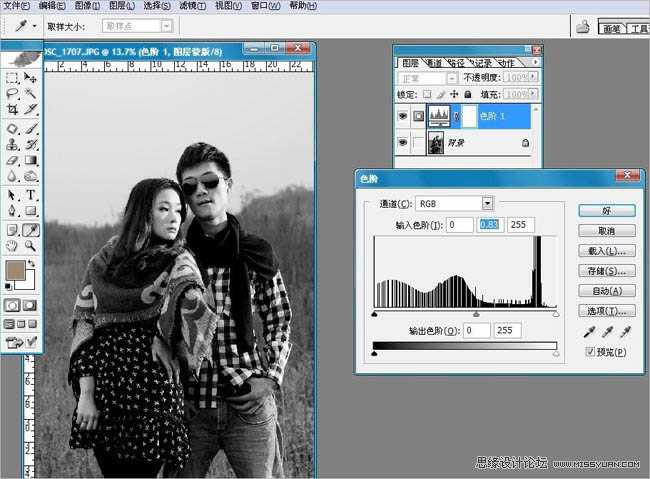
Task: Select the History Brush tool
Action: [x=30, y=144]
